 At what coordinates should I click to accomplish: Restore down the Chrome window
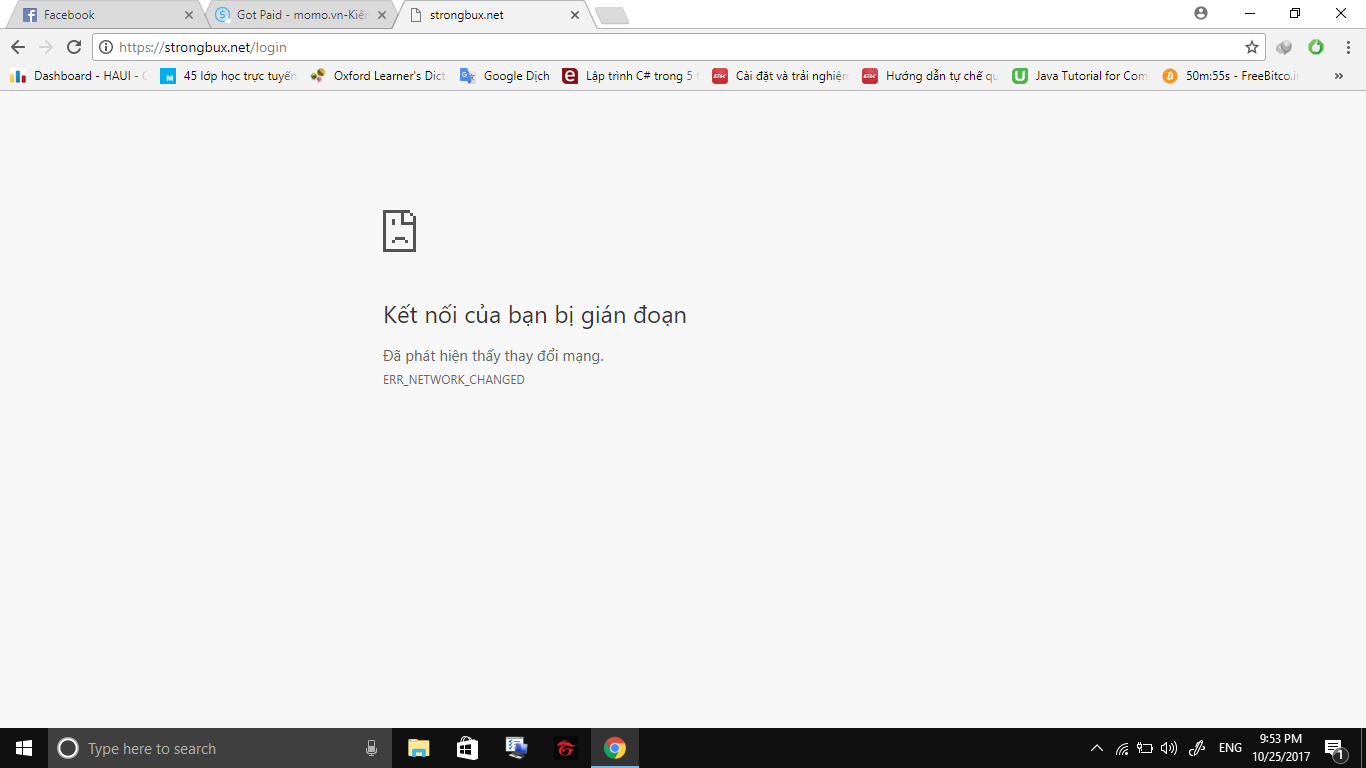[x=1295, y=13]
